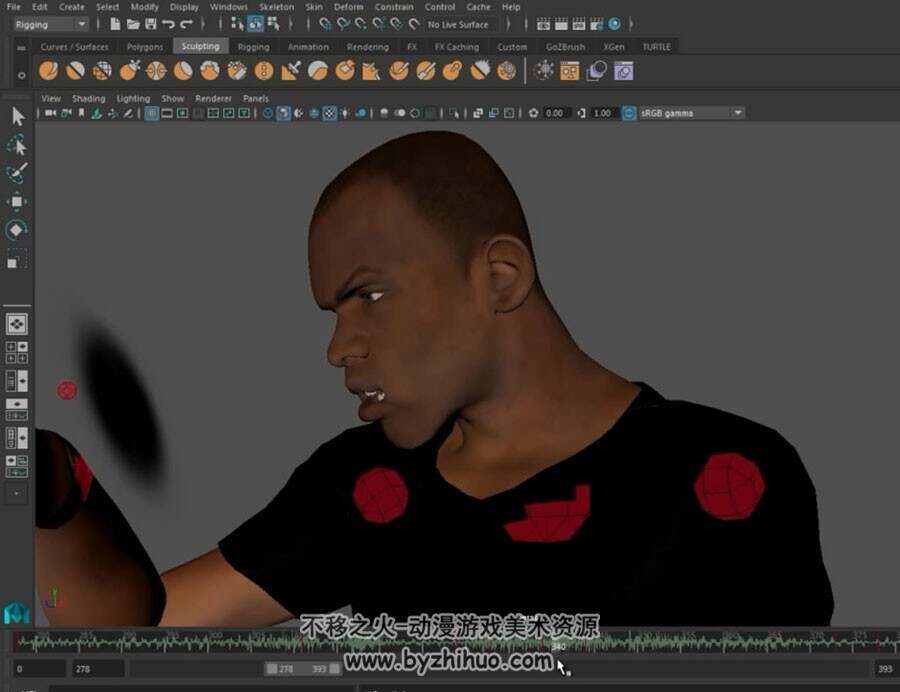Toggle the resolution gate display
This screenshot has width=900, height=692.
183,114
